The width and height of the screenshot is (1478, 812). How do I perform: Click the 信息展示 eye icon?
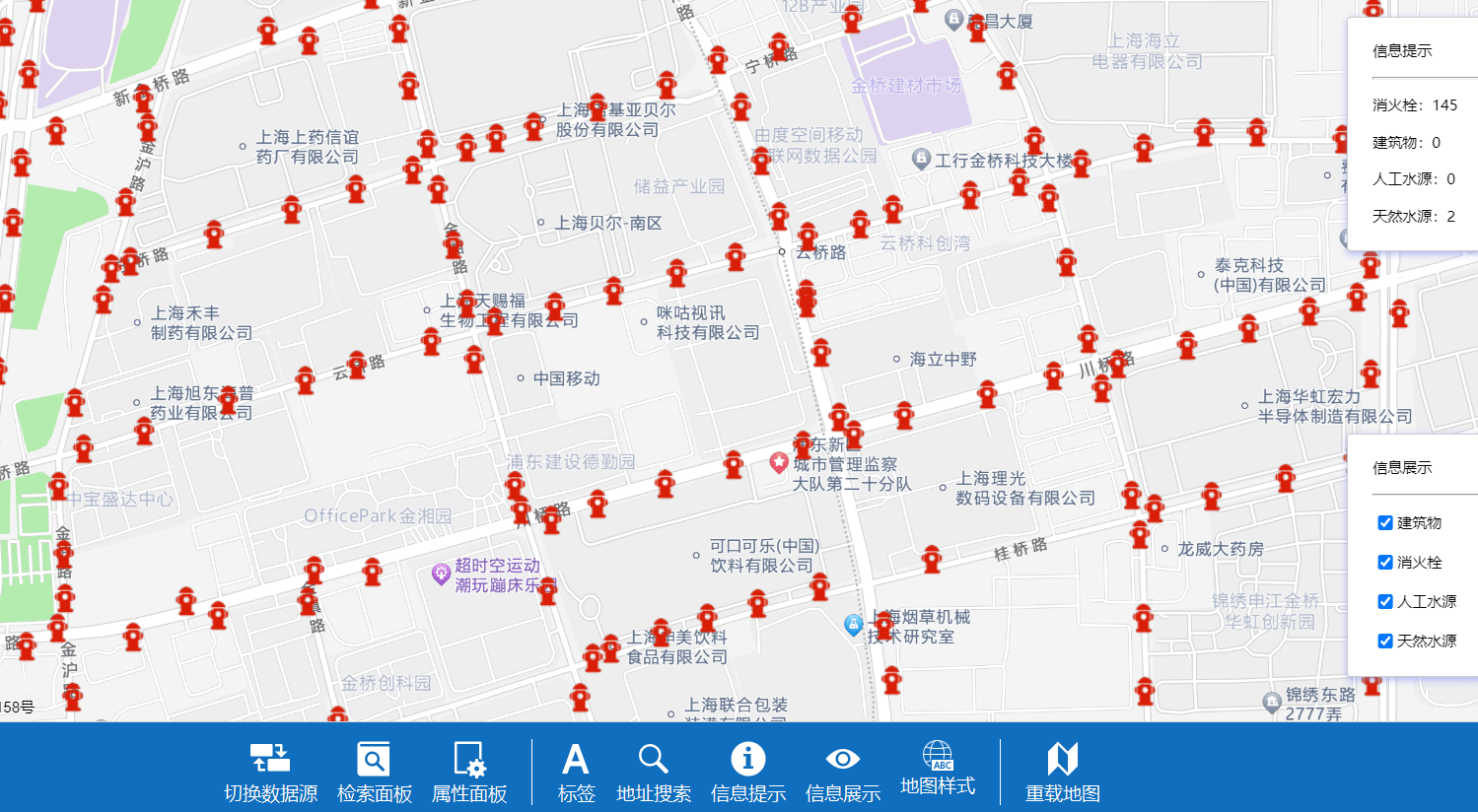tap(841, 759)
